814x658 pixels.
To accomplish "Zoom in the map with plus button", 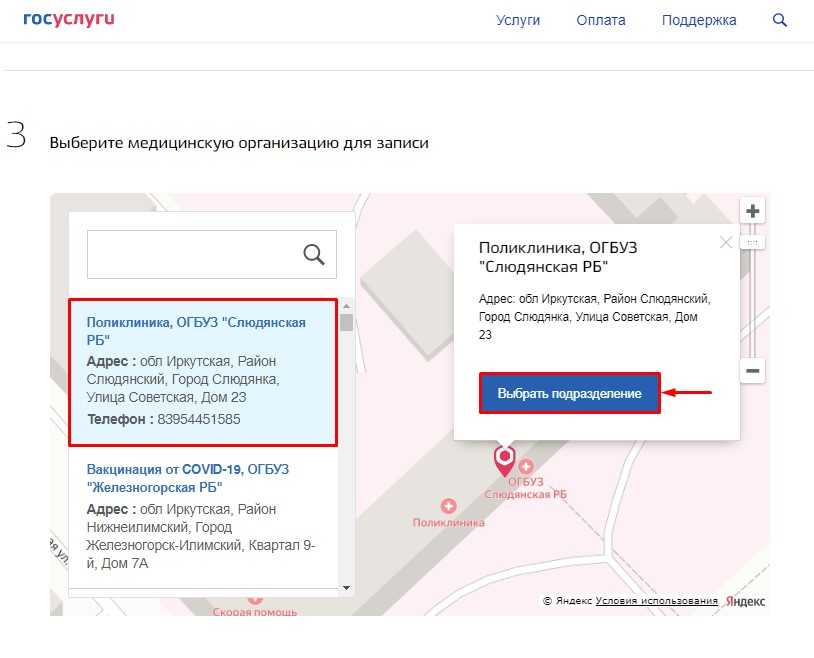I will click(753, 211).
